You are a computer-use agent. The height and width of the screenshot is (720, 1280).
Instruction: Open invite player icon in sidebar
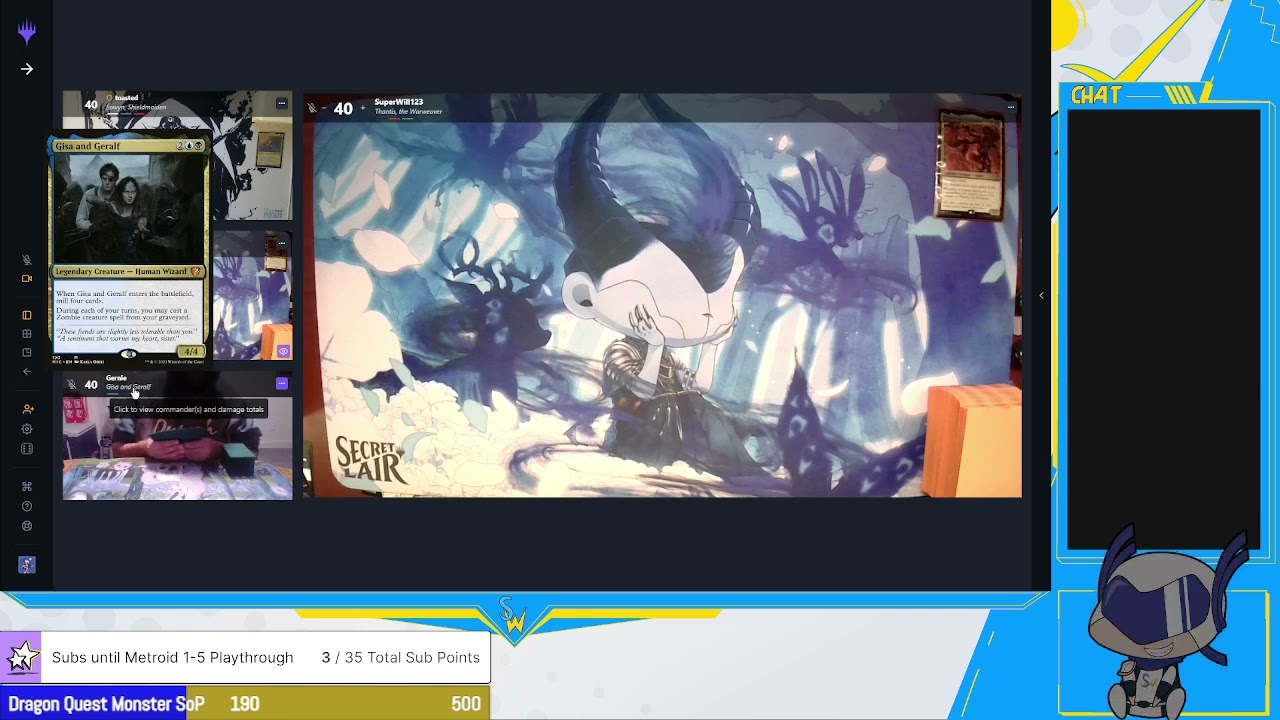click(27, 410)
